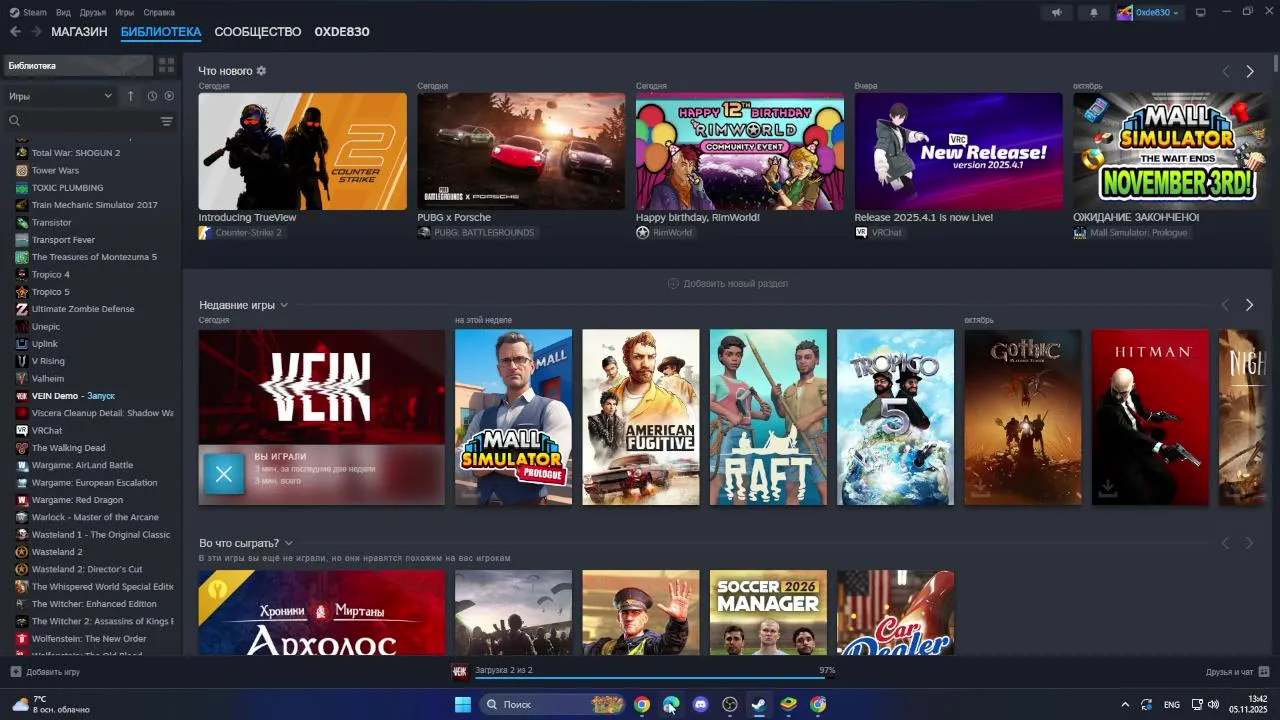1280x720 pixels.
Task: Open American Fugitive game cover
Action: coord(641,417)
